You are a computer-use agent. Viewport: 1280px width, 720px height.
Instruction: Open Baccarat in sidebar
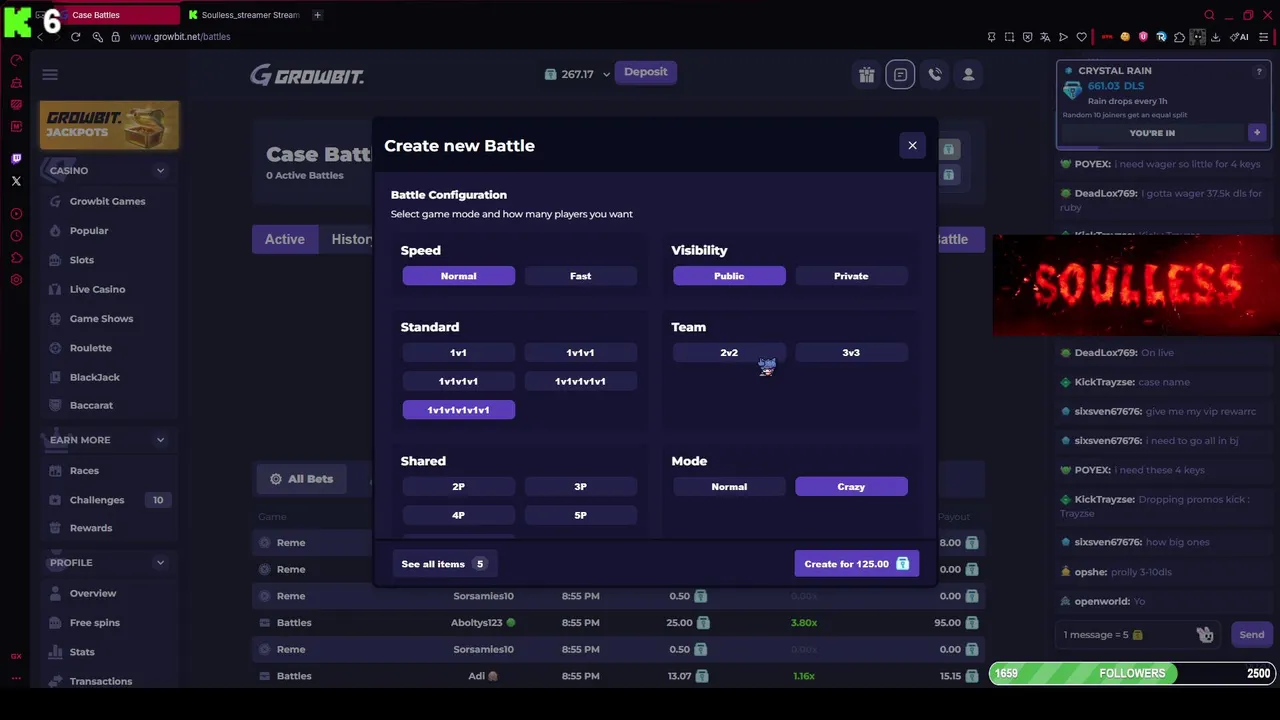click(91, 405)
